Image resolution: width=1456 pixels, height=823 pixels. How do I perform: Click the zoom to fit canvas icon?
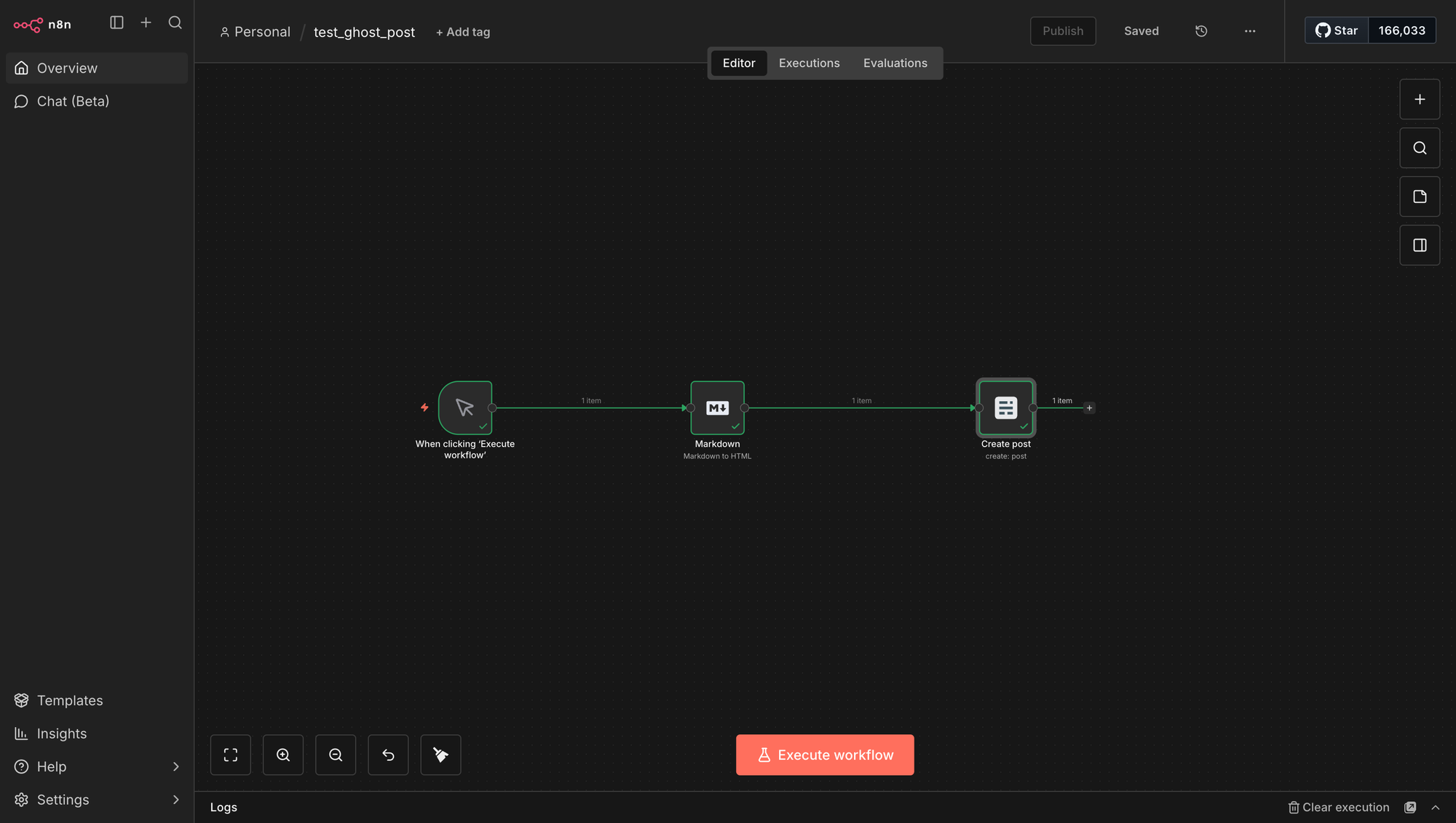point(231,755)
